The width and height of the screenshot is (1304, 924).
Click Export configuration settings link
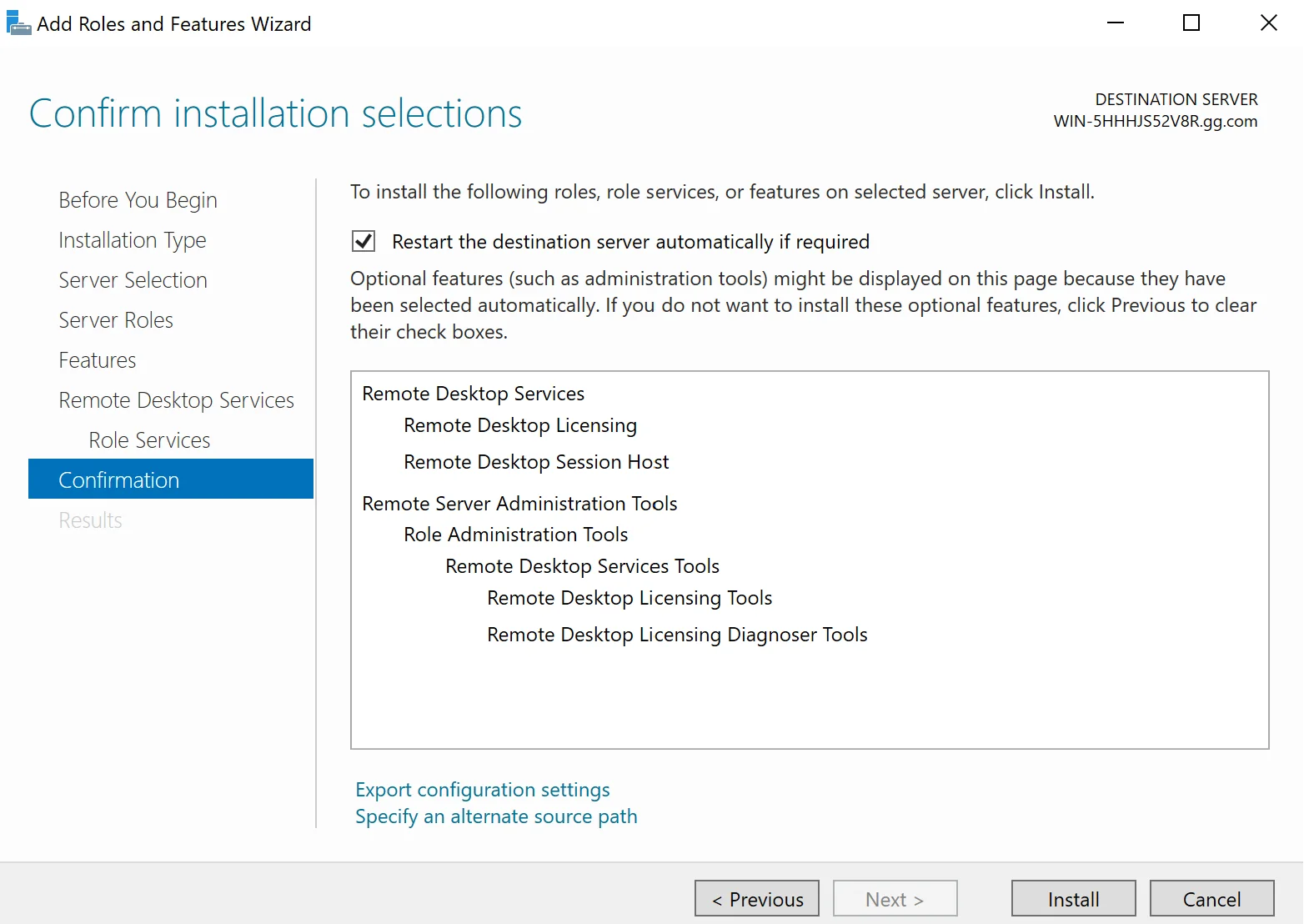point(482,790)
